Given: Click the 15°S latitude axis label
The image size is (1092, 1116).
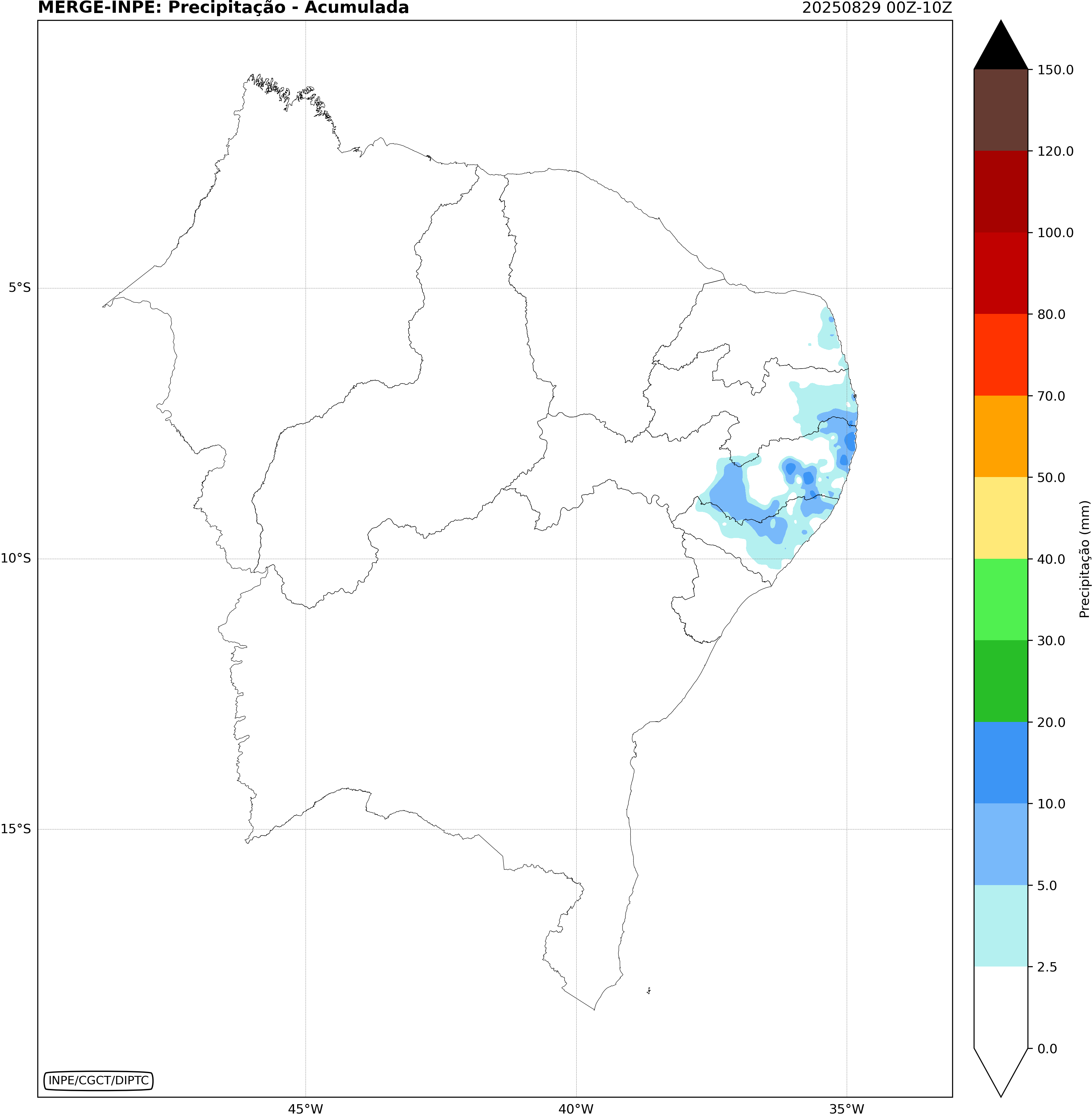Looking at the screenshot, I should point(16,829).
